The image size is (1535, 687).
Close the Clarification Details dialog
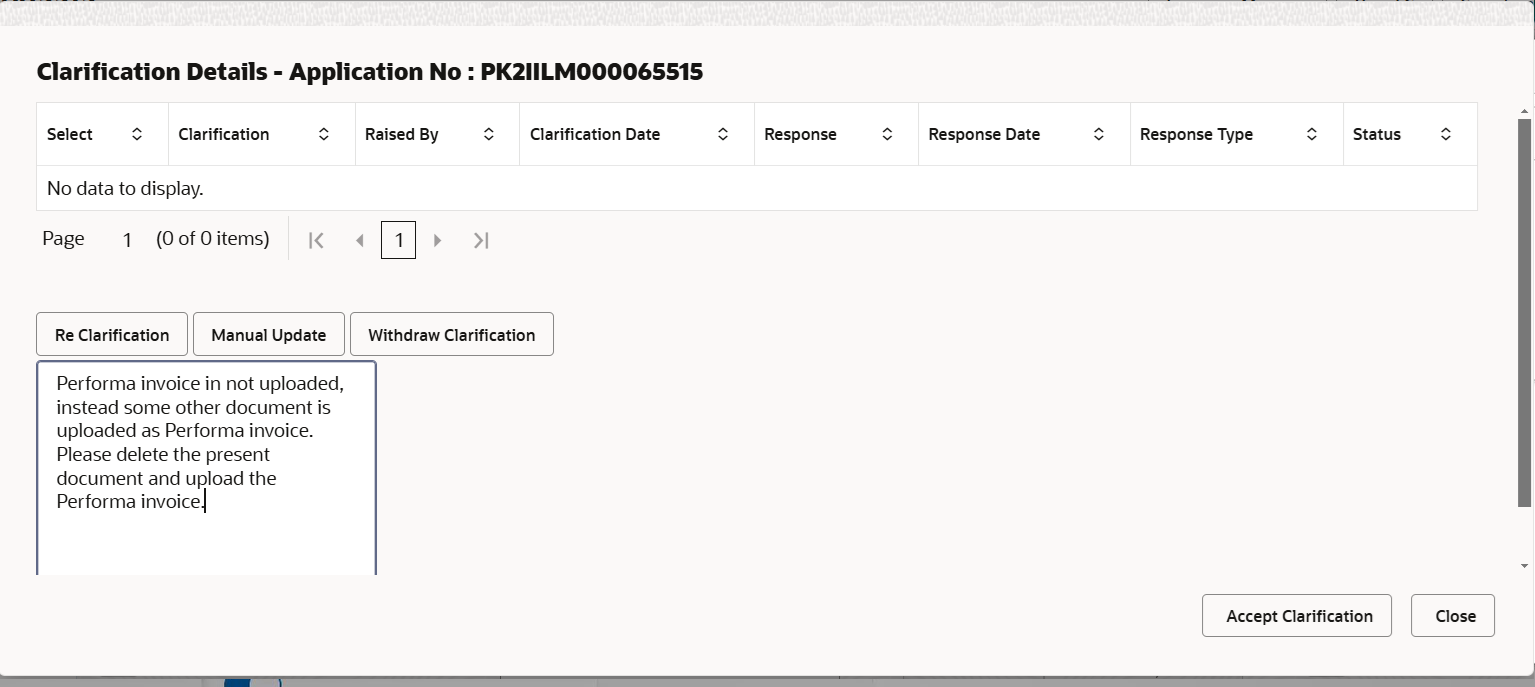coord(1453,616)
